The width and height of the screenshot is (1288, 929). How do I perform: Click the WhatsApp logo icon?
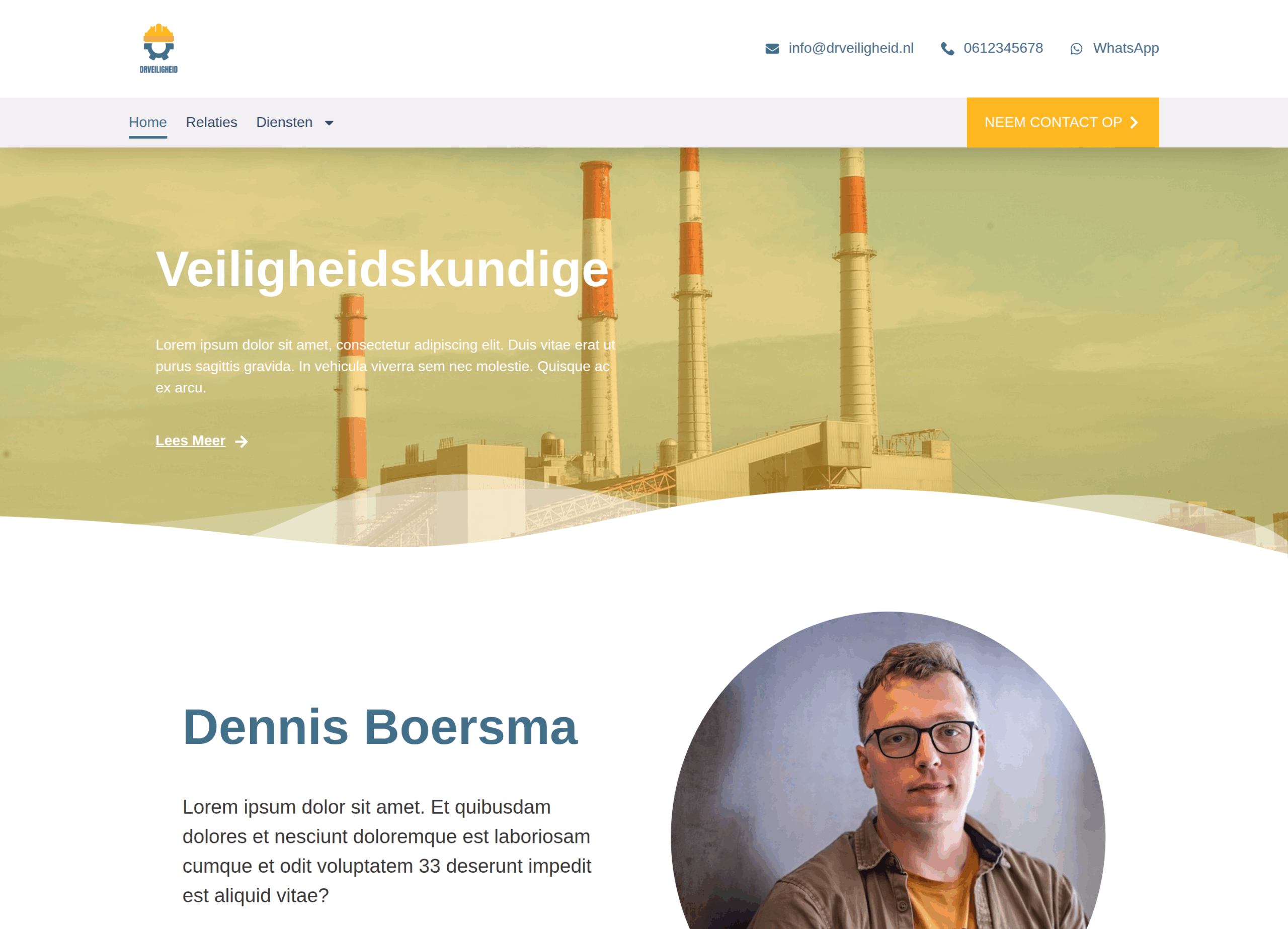coord(1076,49)
